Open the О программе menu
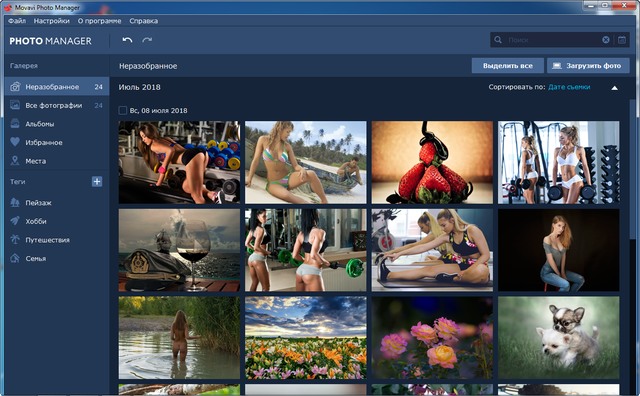Screen dimensions: 640x396 point(99,21)
